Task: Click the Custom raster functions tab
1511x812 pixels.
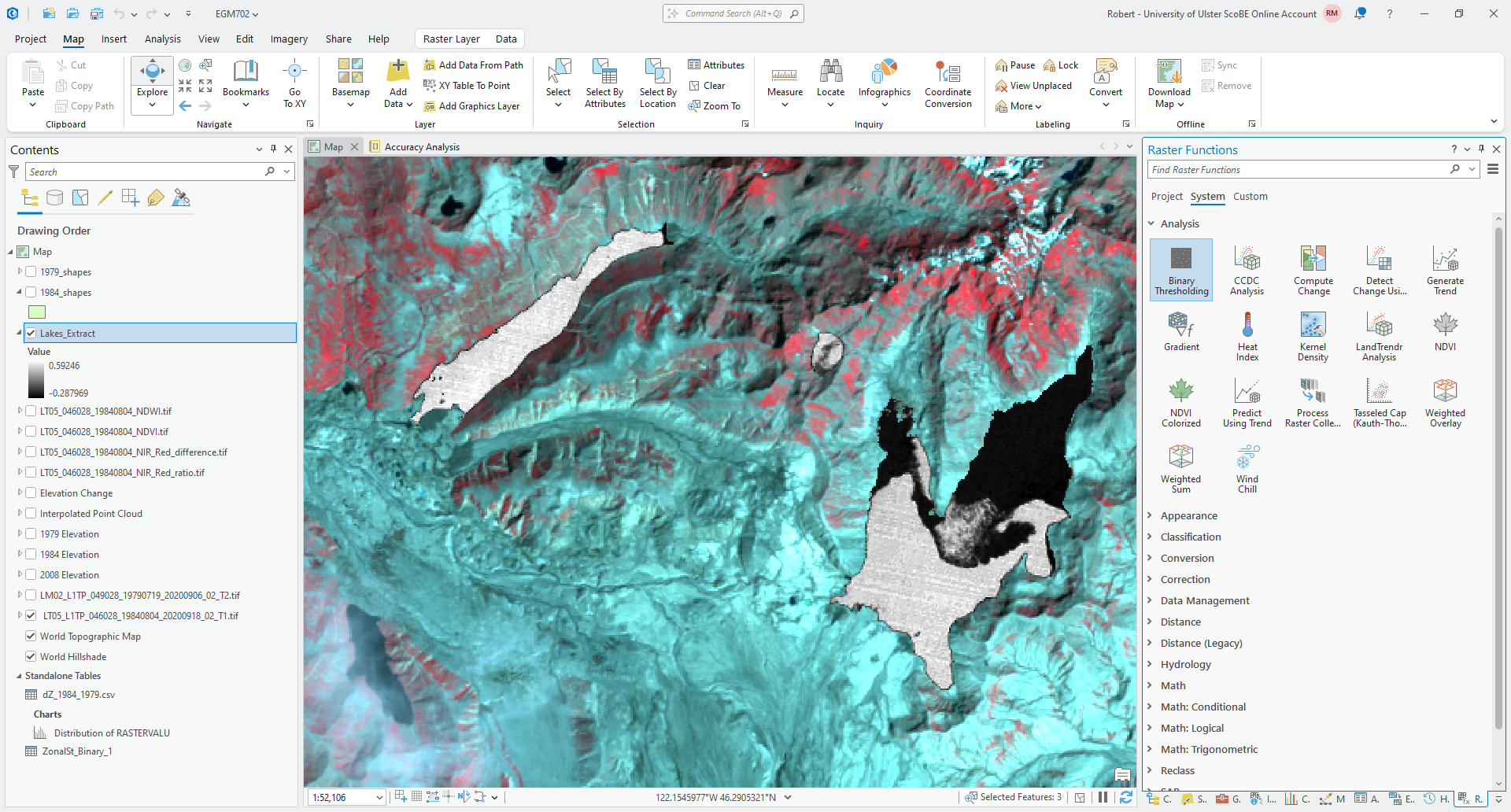Action: pyautogui.click(x=1250, y=197)
